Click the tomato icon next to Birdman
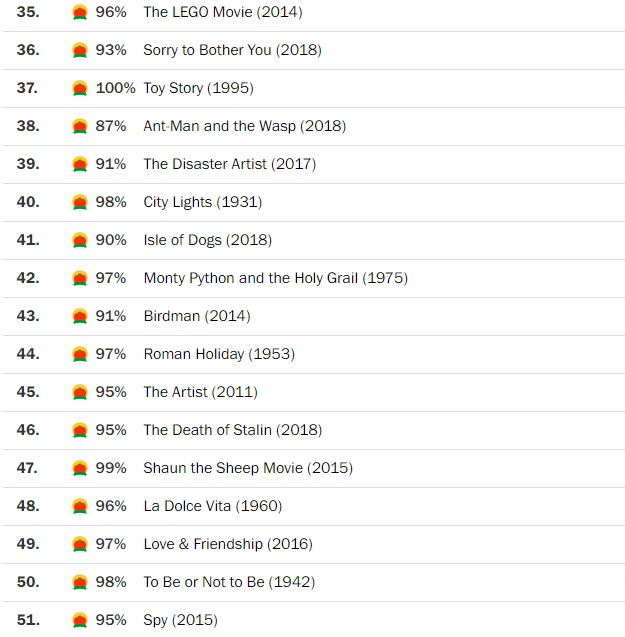The width and height of the screenshot is (625, 637). pyautogui.click(x=80, y=316)
